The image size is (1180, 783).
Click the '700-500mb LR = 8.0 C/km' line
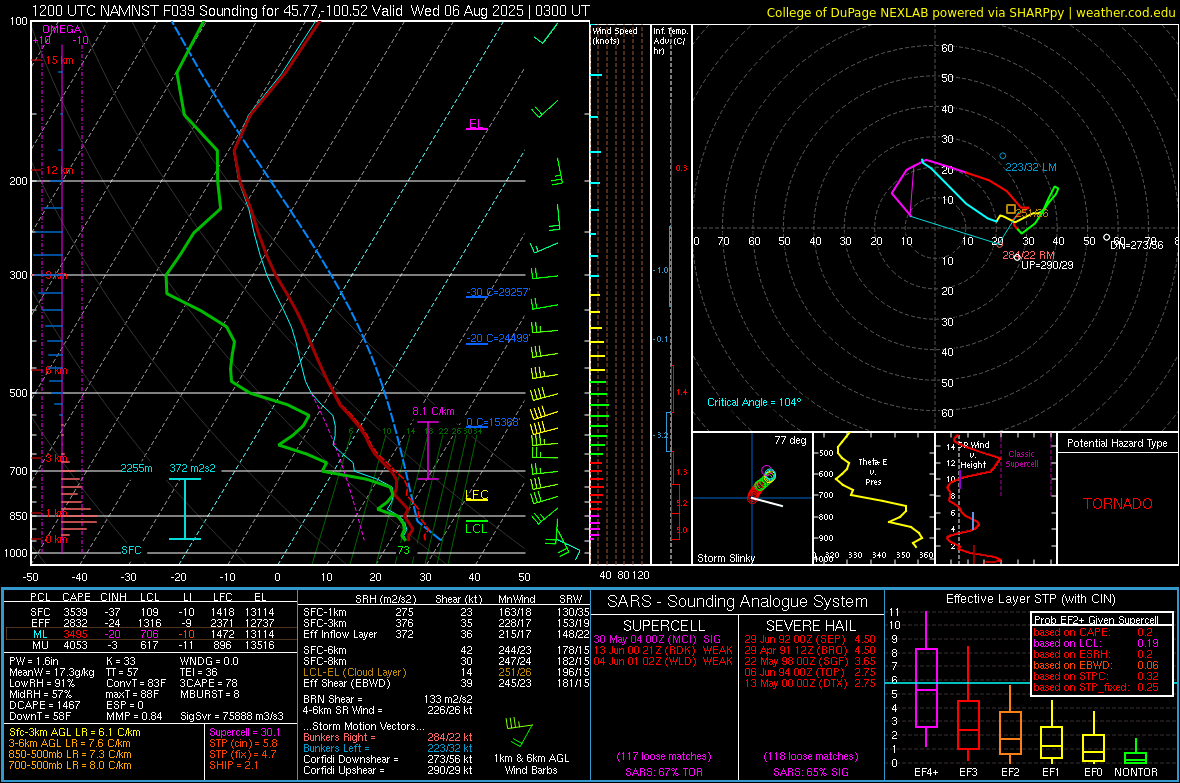[x=70, y=765]
